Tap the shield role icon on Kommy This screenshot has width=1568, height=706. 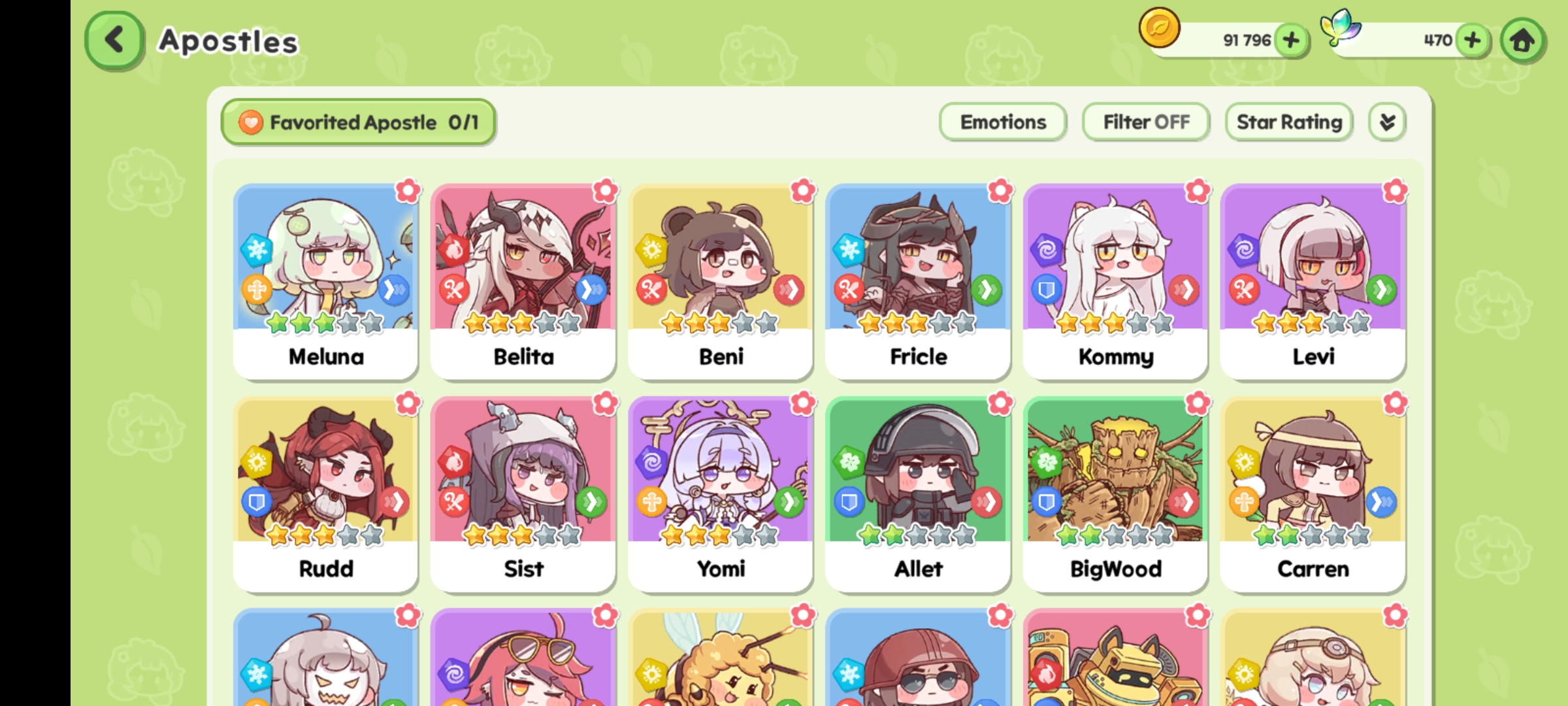(x=1046, y=290)
